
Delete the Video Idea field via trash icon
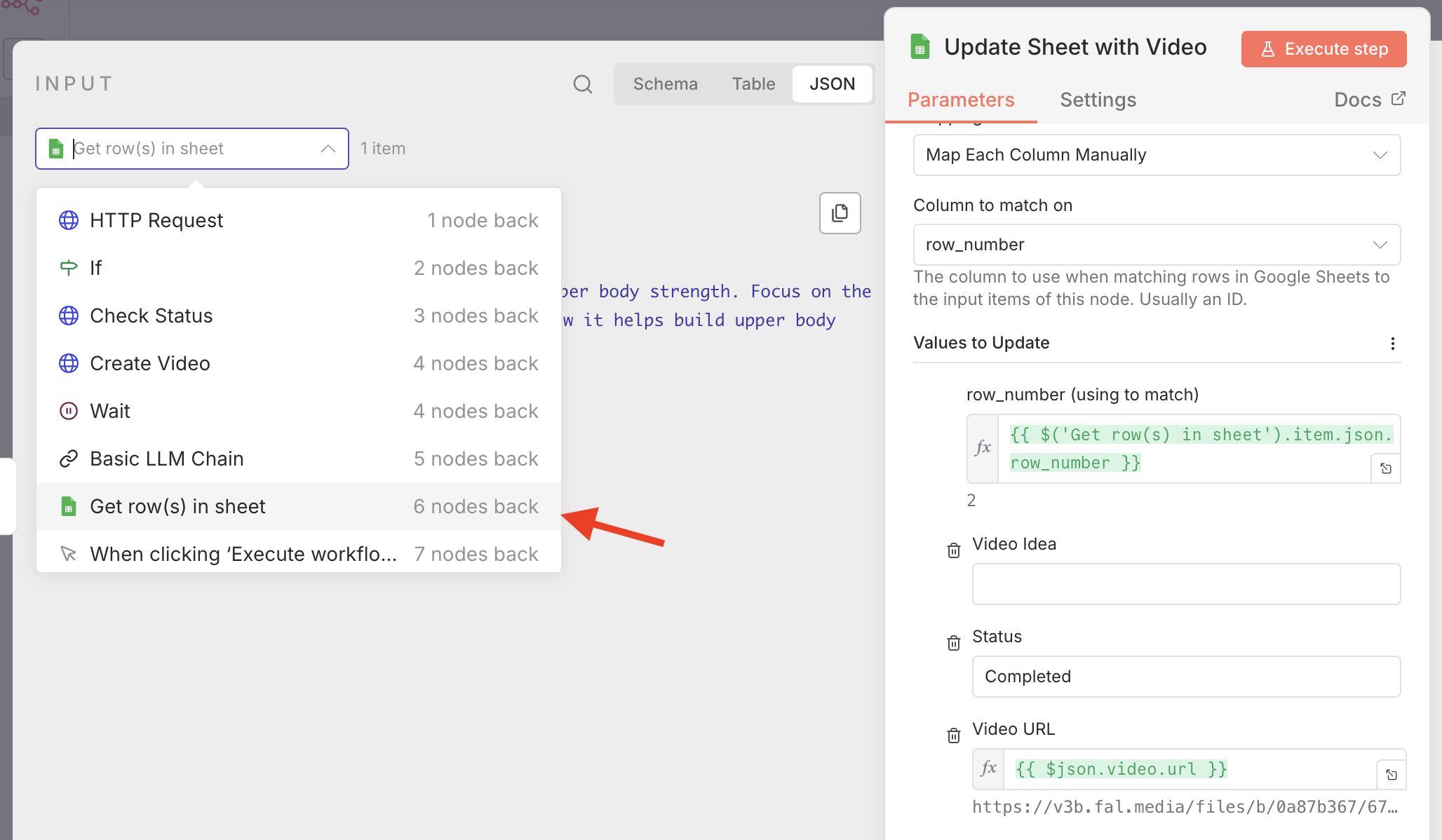953,550
